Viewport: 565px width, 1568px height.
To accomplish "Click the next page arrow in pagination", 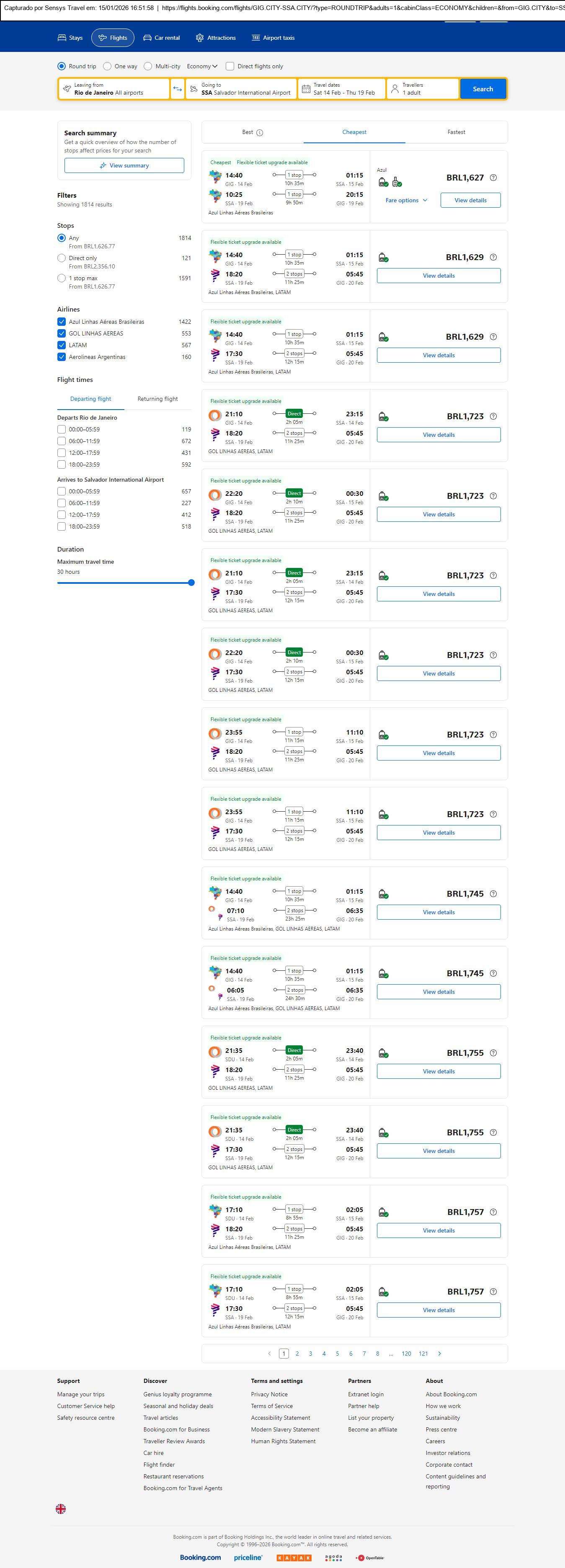I will point(440,1353).
